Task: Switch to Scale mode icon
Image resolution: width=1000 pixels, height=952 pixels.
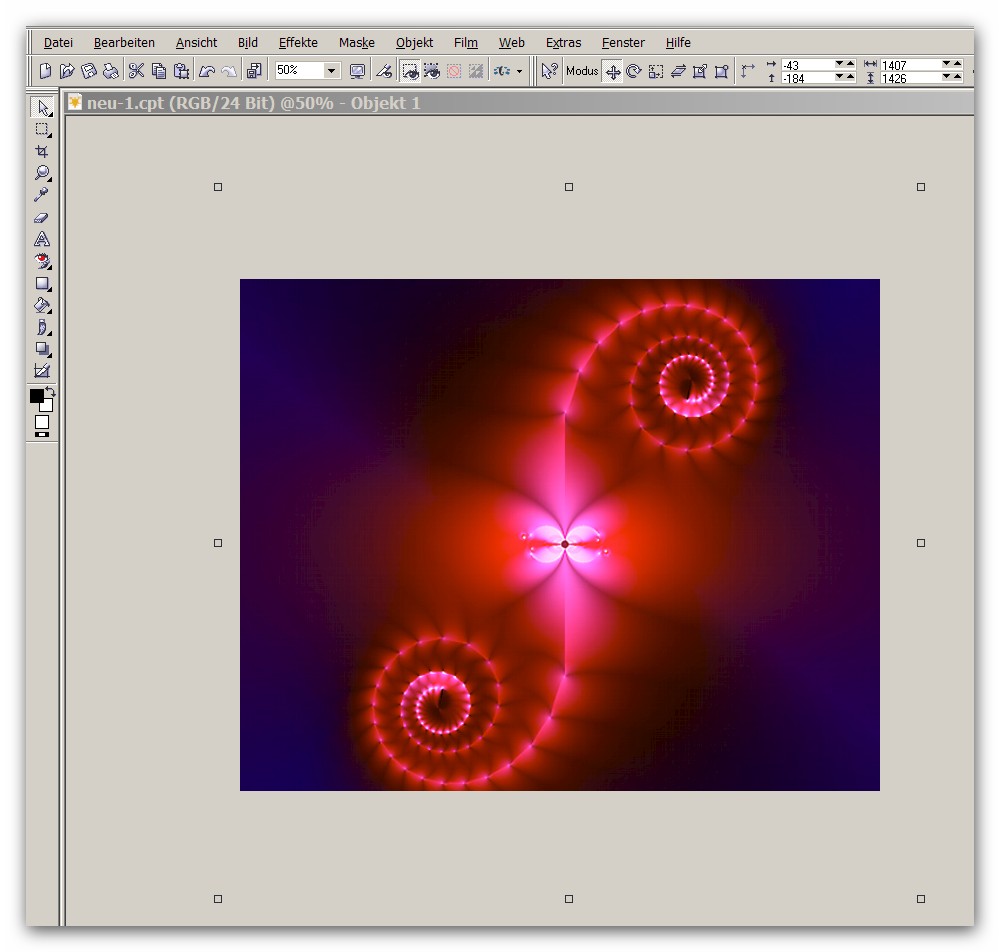Action: (x=656, y=71)
